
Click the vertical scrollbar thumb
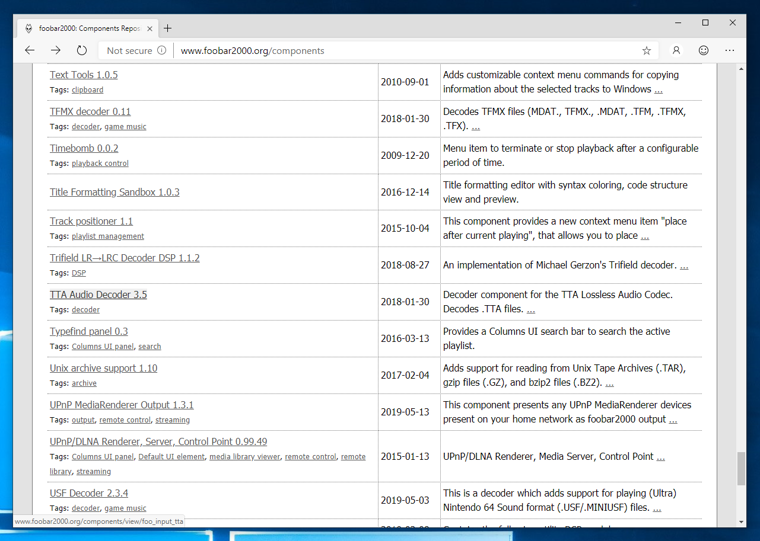pos(741,468)
